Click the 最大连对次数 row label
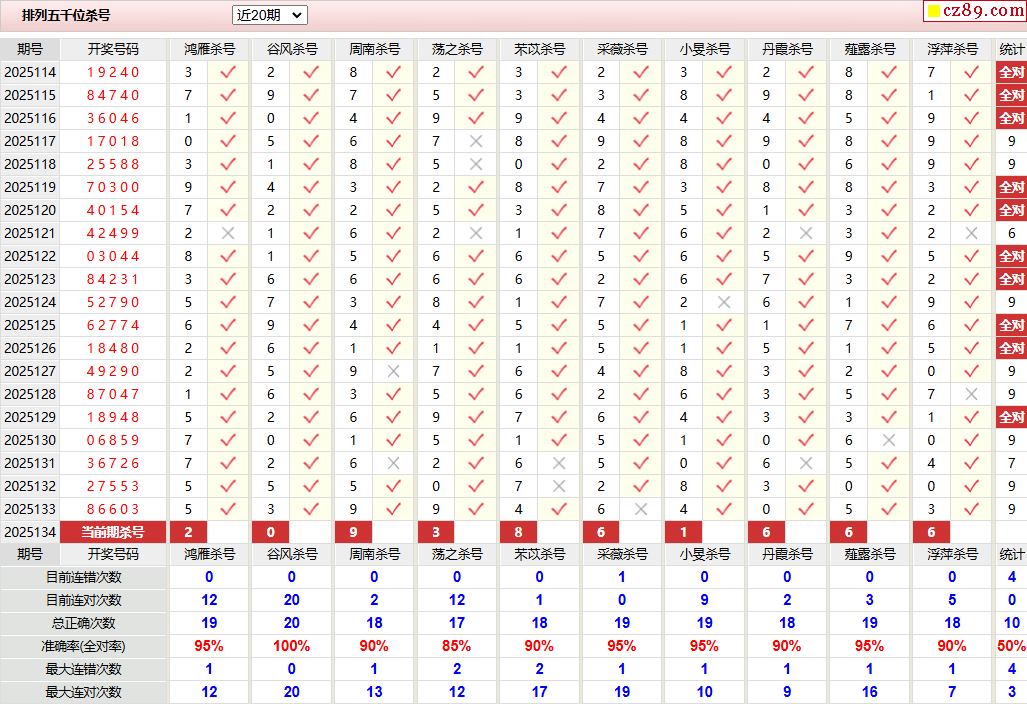Viewport: 1027px width, 704px height. pyautogui.click(x=83, y=692)
